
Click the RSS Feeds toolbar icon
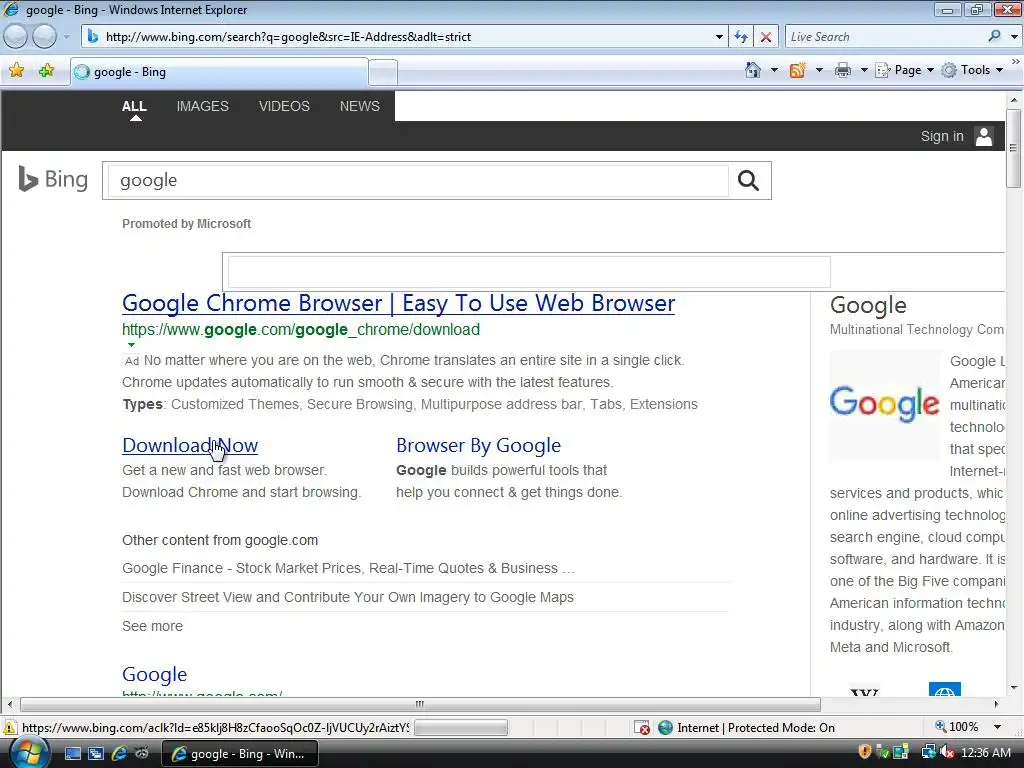[x=797, y=70]
